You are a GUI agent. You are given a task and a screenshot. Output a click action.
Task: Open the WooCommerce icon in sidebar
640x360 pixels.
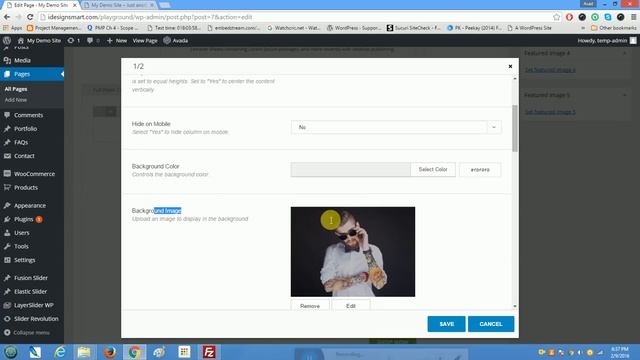click(x=7, y=173)
